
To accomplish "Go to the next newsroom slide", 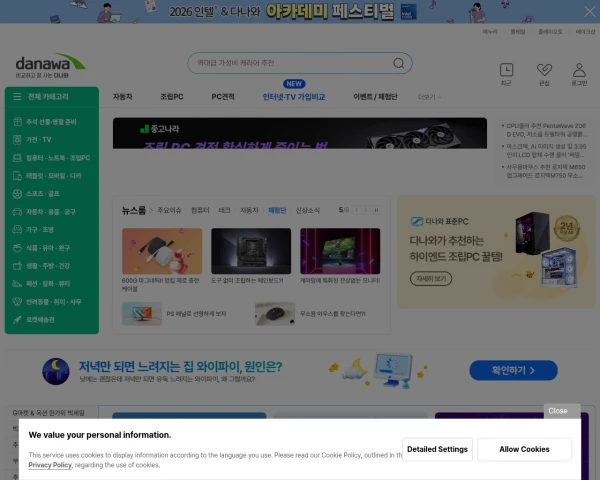I will [x=366, y=210].
